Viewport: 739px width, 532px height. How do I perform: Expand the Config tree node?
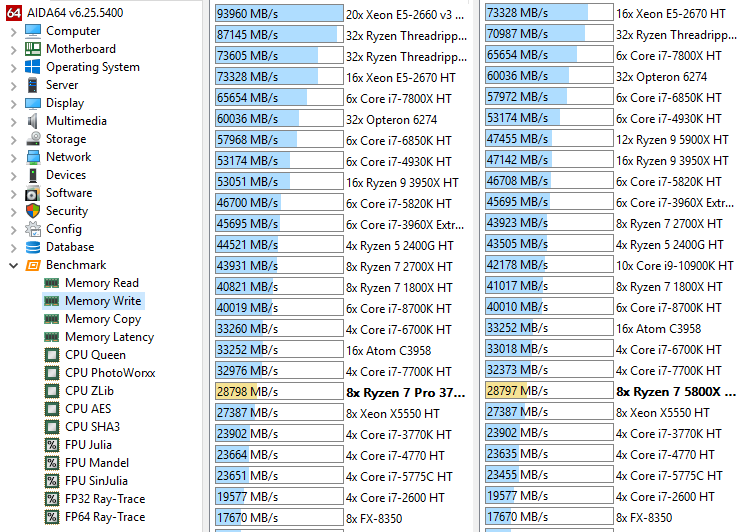(x=13, y=229)
